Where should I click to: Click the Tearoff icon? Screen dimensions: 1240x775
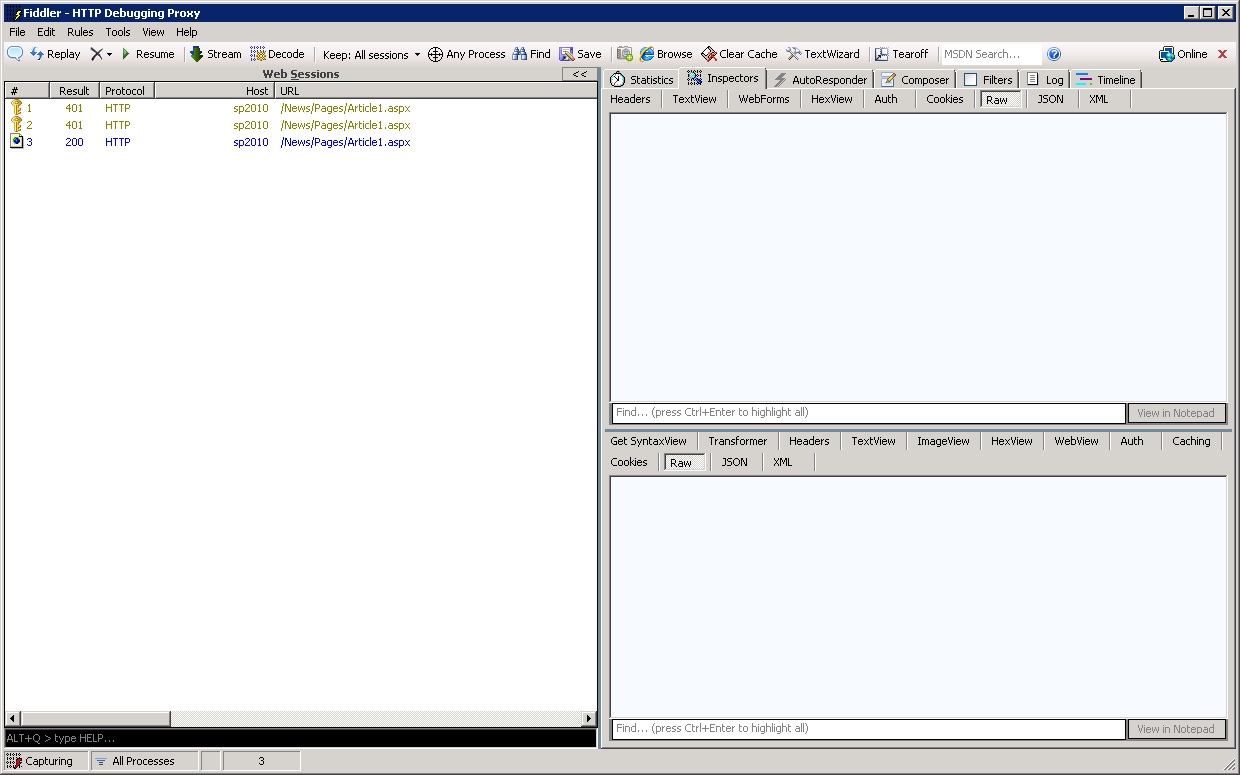tap(901, 54)
